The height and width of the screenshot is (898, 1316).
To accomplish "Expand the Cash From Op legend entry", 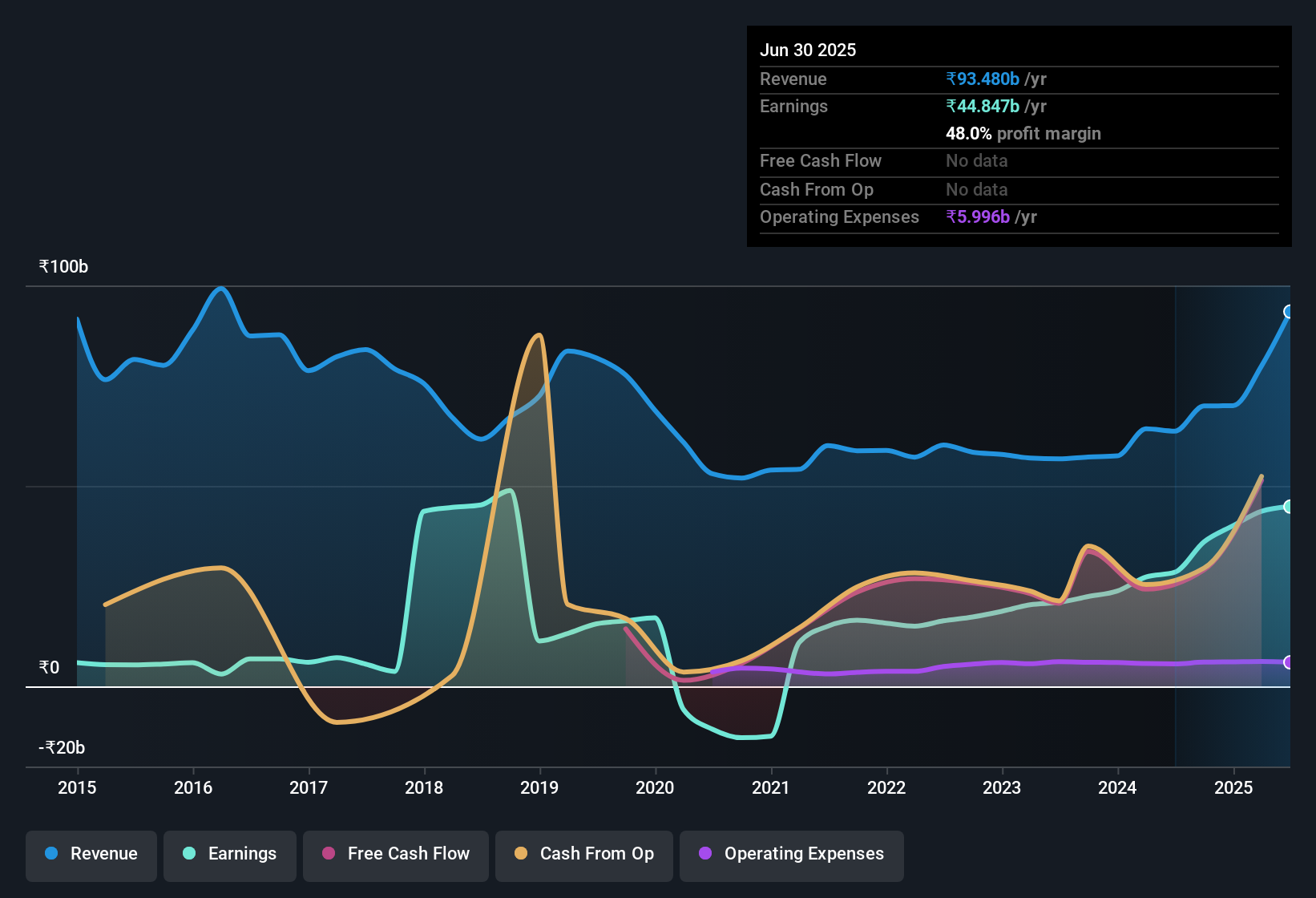I will 583,854.
